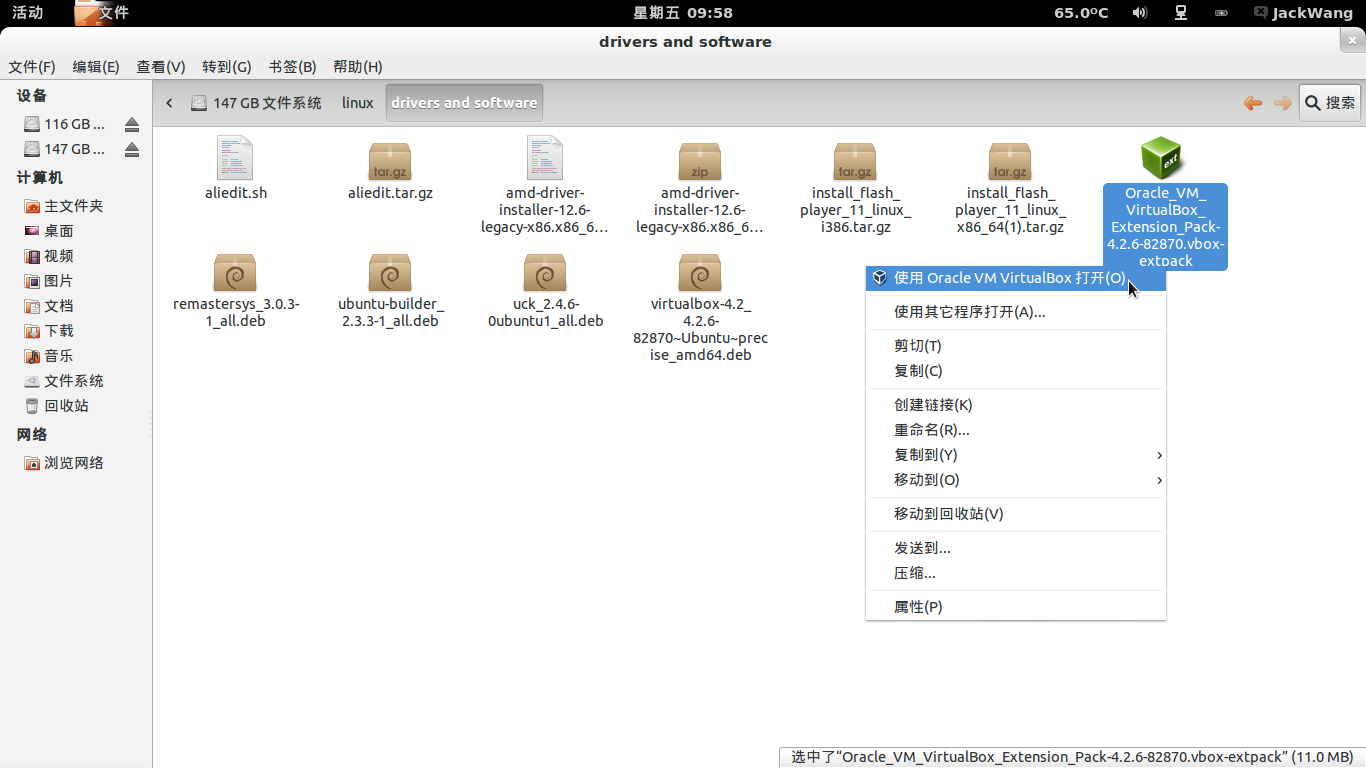Viewport: 1366px width, 768px height.
Task: Select uck_2.4.6-0ubuntu1_all.deb package icon
Action: 545,272
